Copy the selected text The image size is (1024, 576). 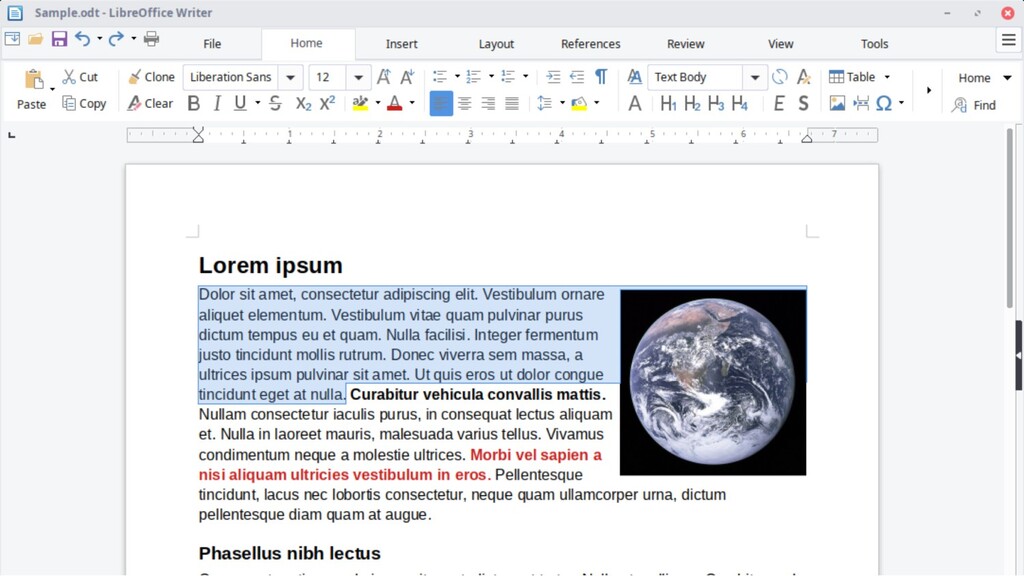point(84,103)
